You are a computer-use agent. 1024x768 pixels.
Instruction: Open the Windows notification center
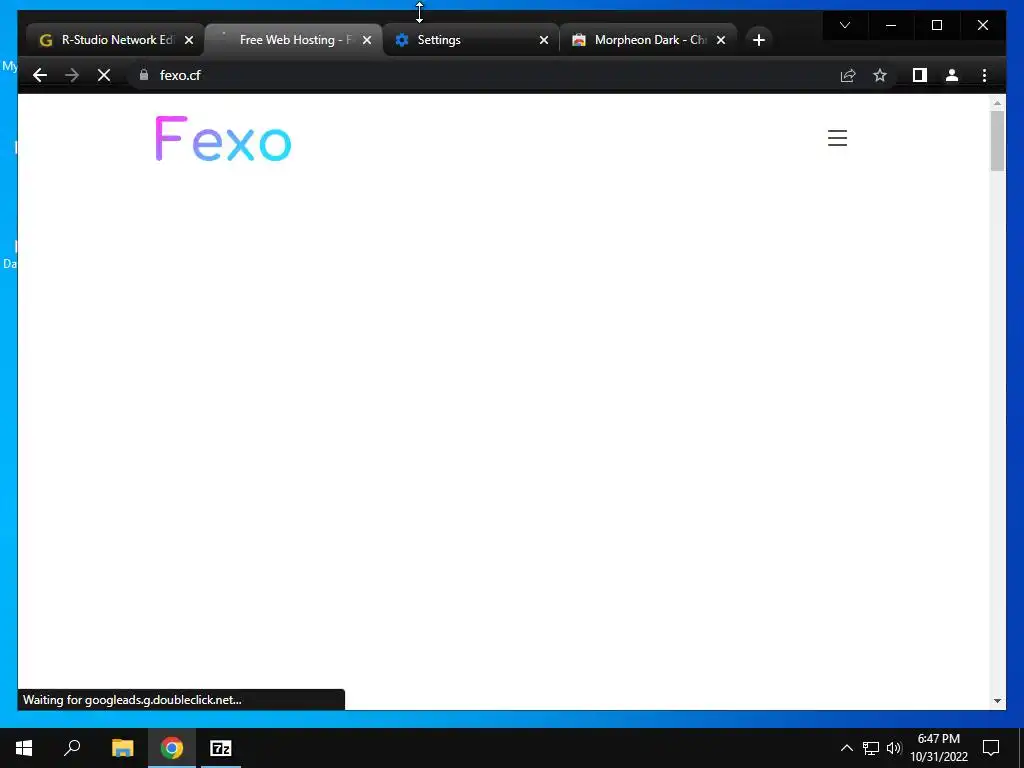click(x=991, y=748)
